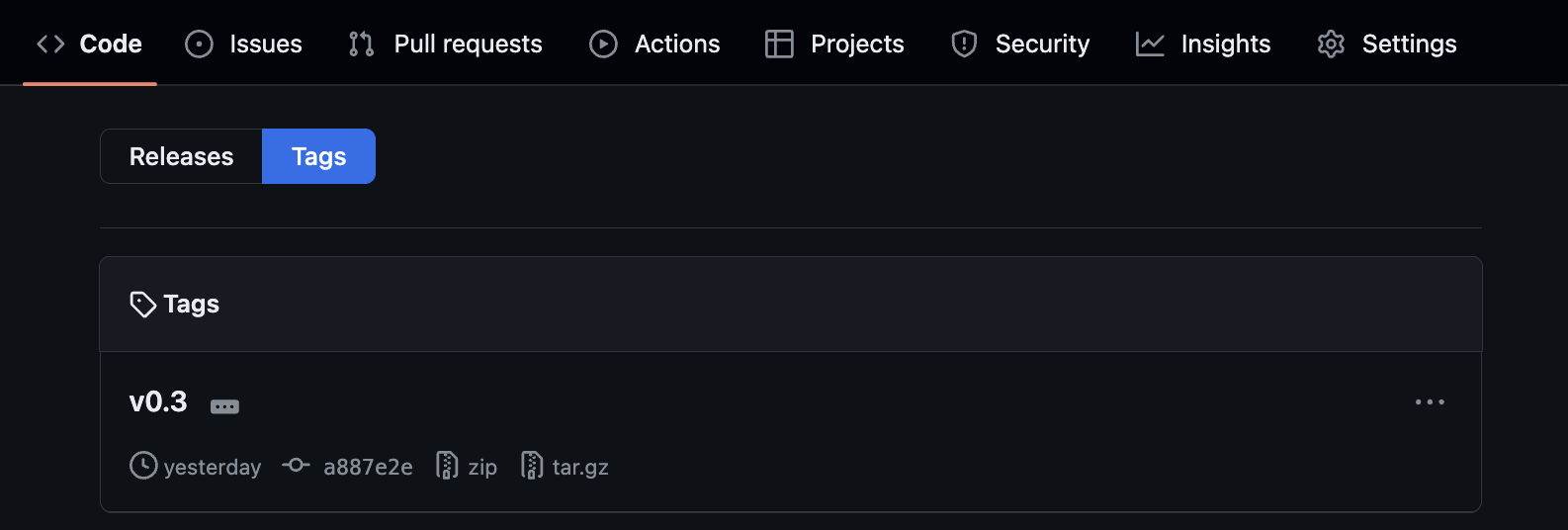The height and width of the screenshot is (530, 1568).
Task: Click the Security shield icon
Action: pyautogui.click(x=964, y=44)
